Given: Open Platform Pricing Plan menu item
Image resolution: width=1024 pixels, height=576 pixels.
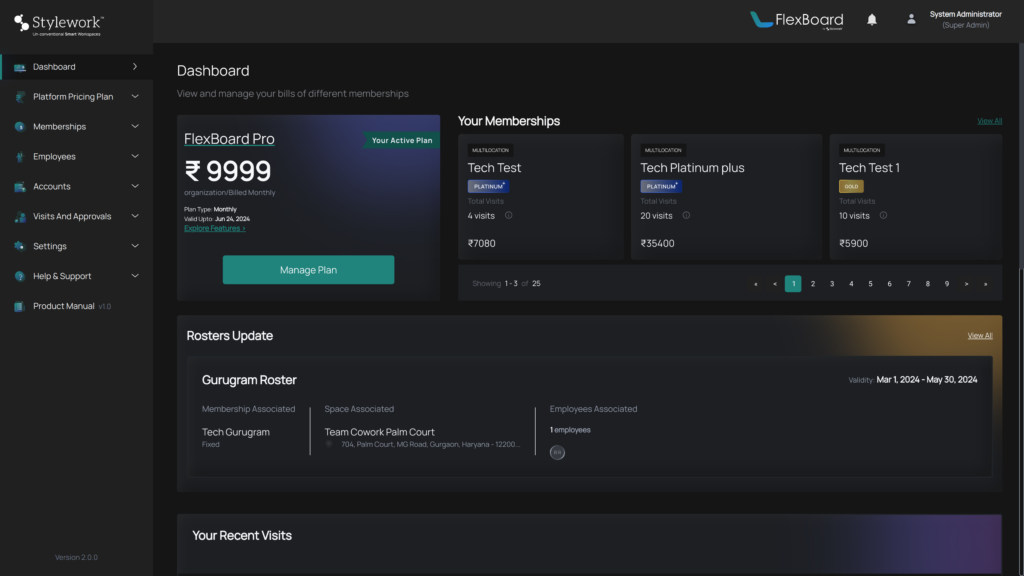Looking at the screenshot, I should click(x=76, y=97).
